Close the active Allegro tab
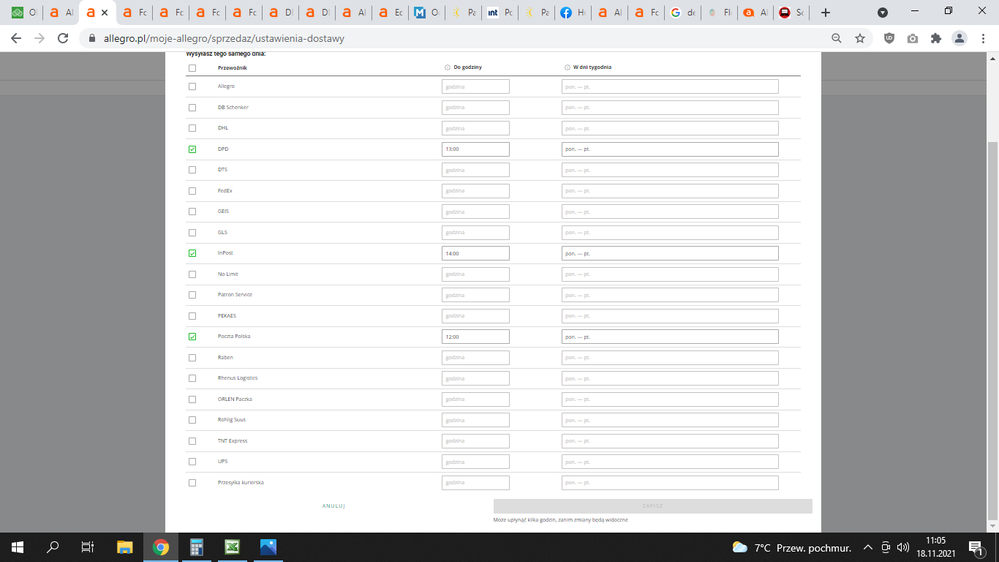The width and height of the screenshot is (999, 562). (x=104, y=12)
